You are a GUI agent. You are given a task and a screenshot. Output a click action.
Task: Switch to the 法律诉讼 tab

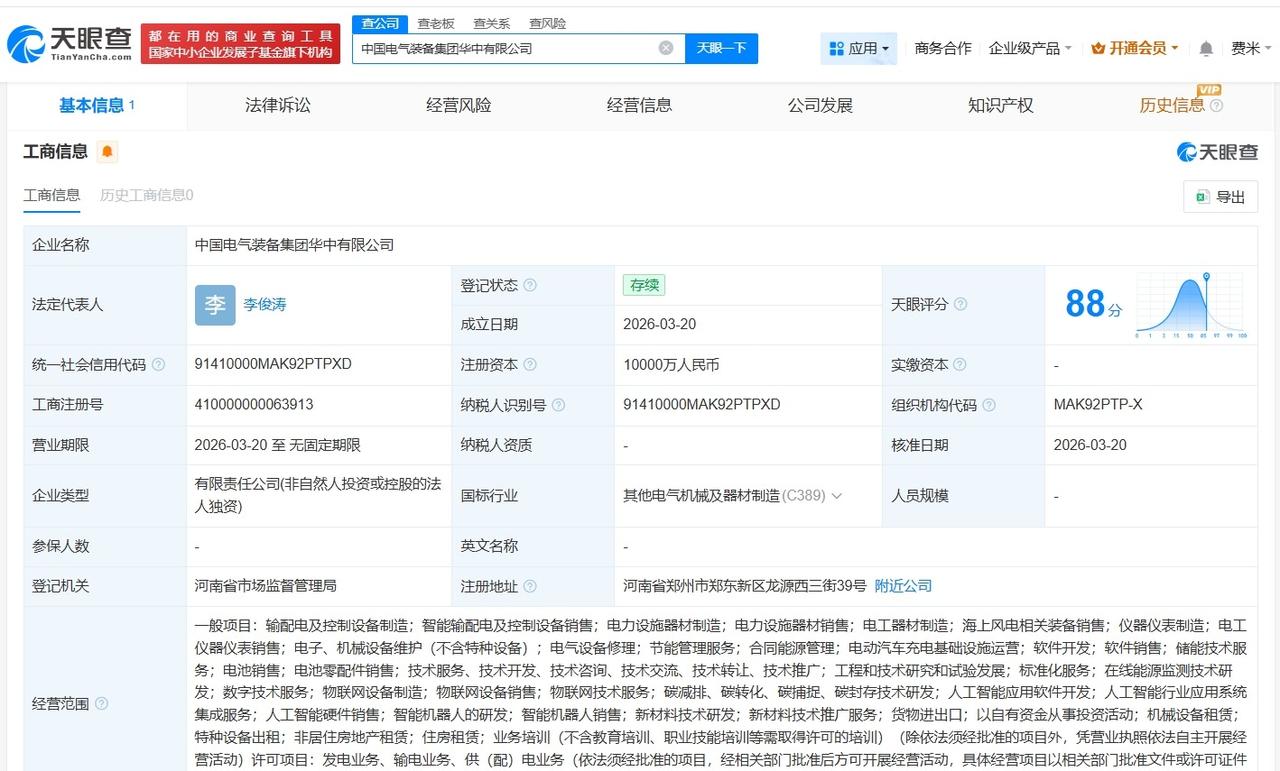[278, 105]
